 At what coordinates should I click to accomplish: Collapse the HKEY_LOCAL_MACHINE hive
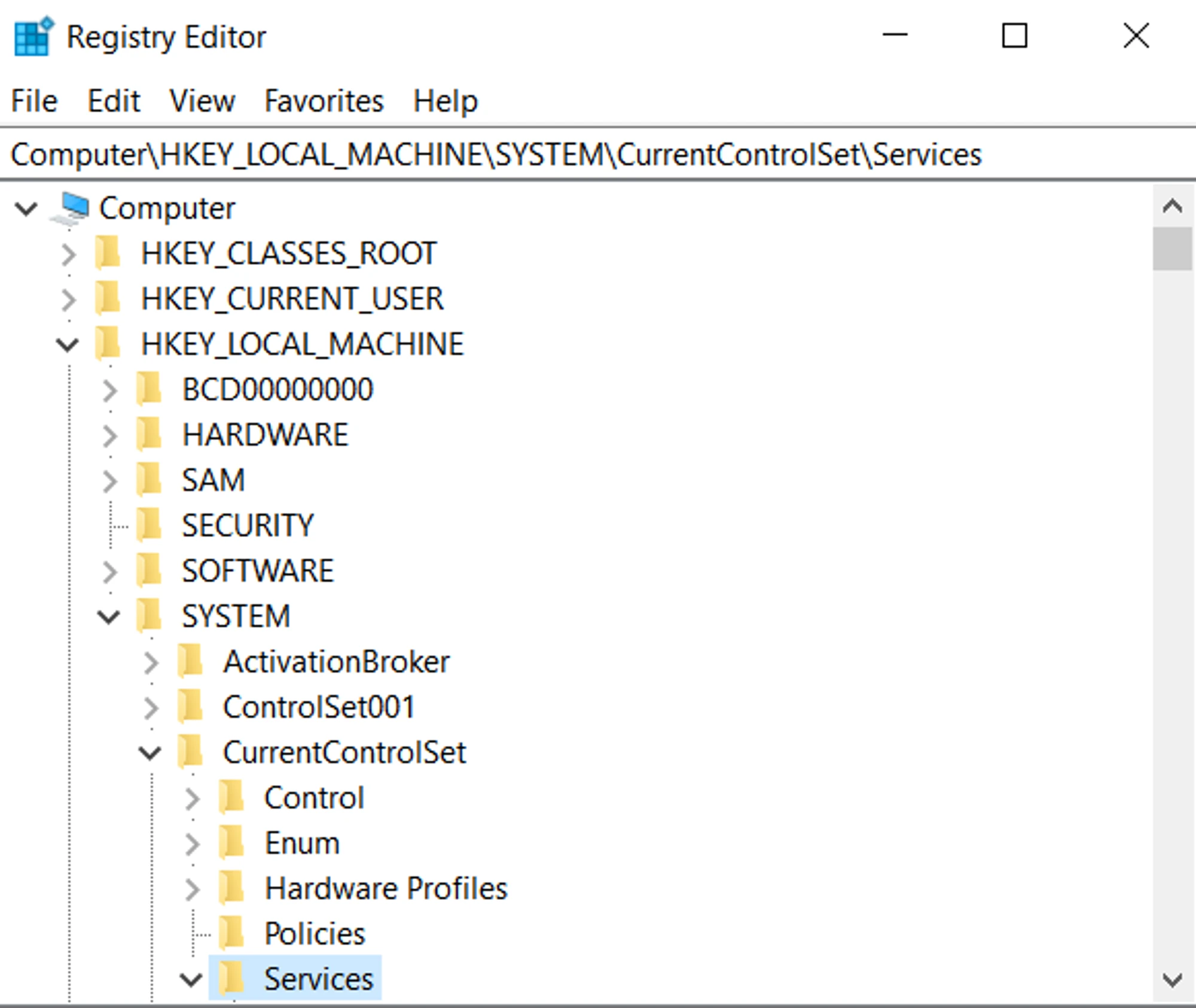click(68, 344)
